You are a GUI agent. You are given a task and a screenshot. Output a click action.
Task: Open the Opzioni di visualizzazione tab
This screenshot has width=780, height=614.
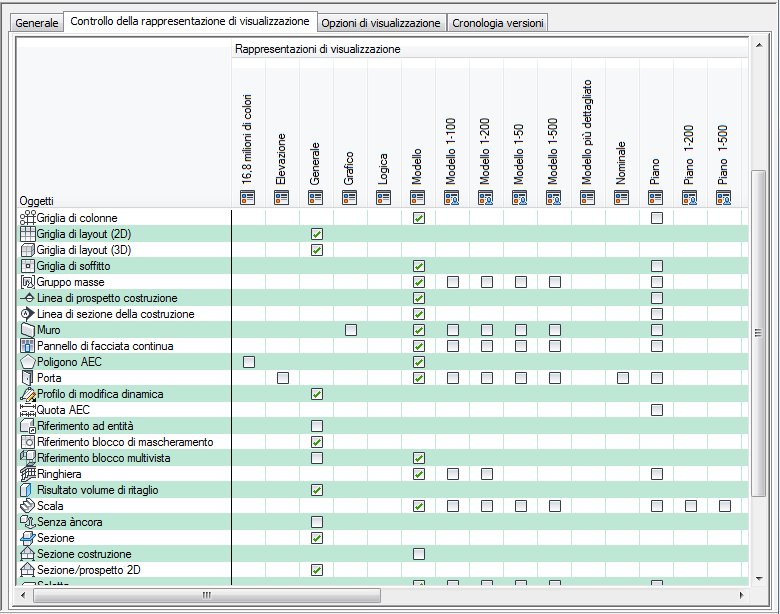(381, 23)
